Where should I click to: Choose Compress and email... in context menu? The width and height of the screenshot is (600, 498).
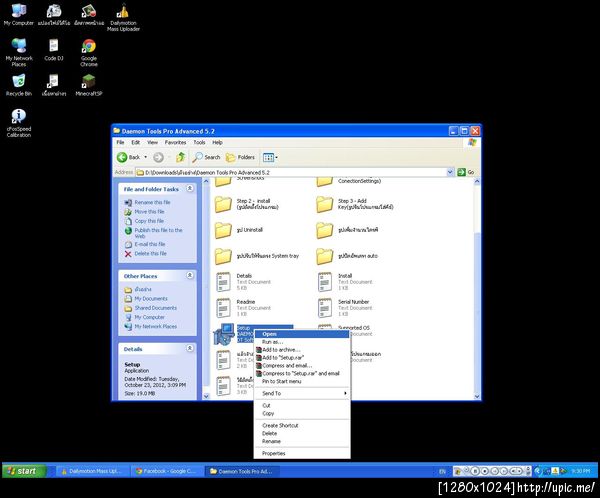(x=302, y=366)
